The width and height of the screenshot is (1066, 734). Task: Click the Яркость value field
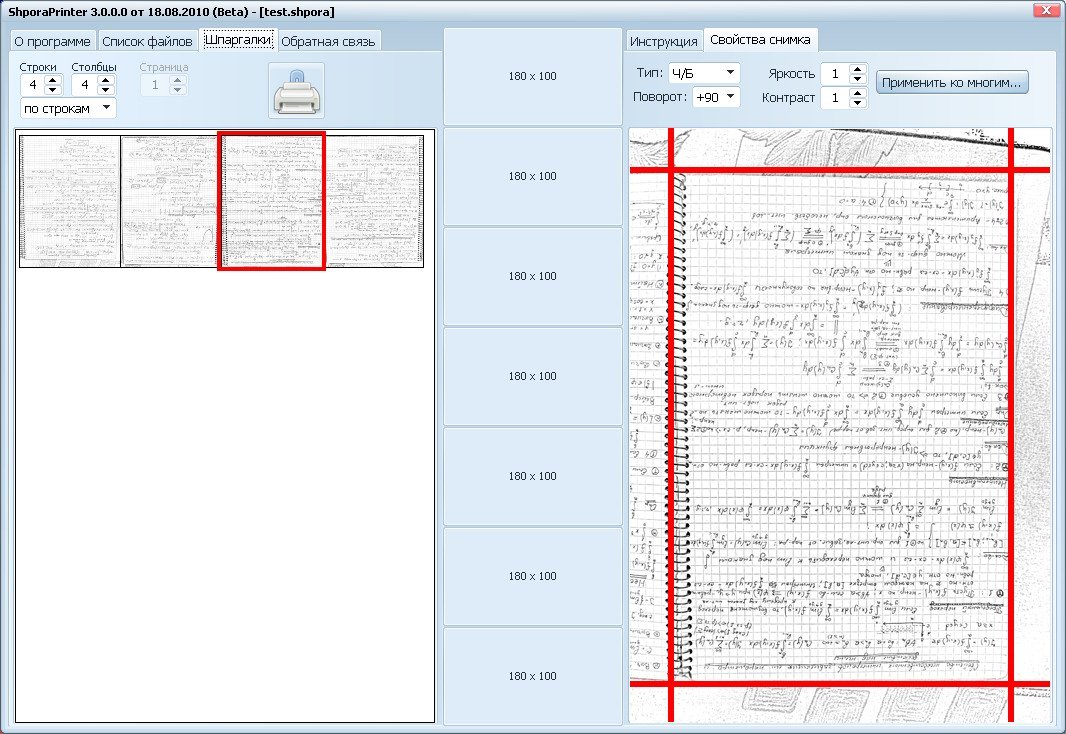[x=836, y=73]
